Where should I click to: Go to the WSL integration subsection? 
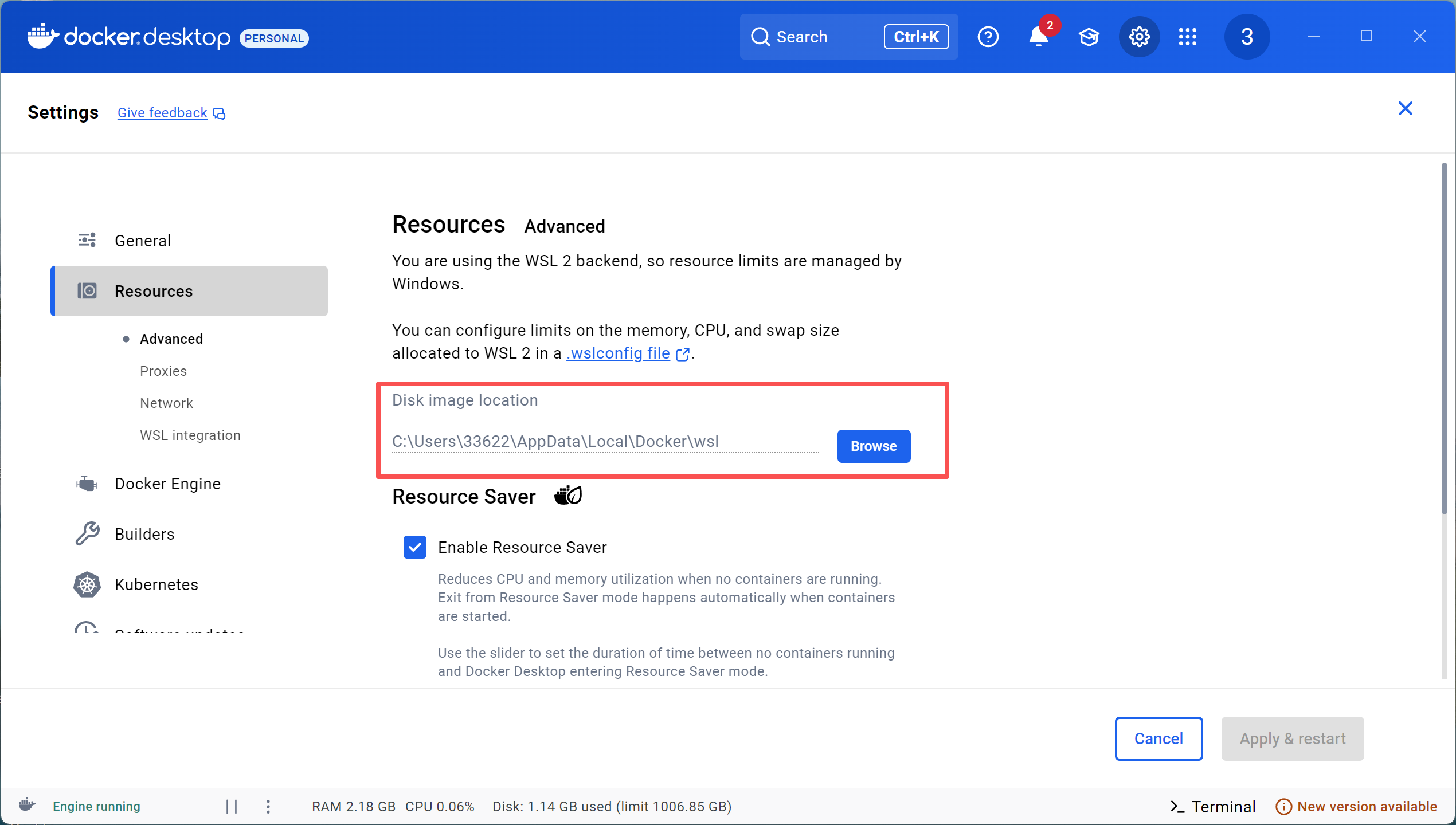[190, 435]
